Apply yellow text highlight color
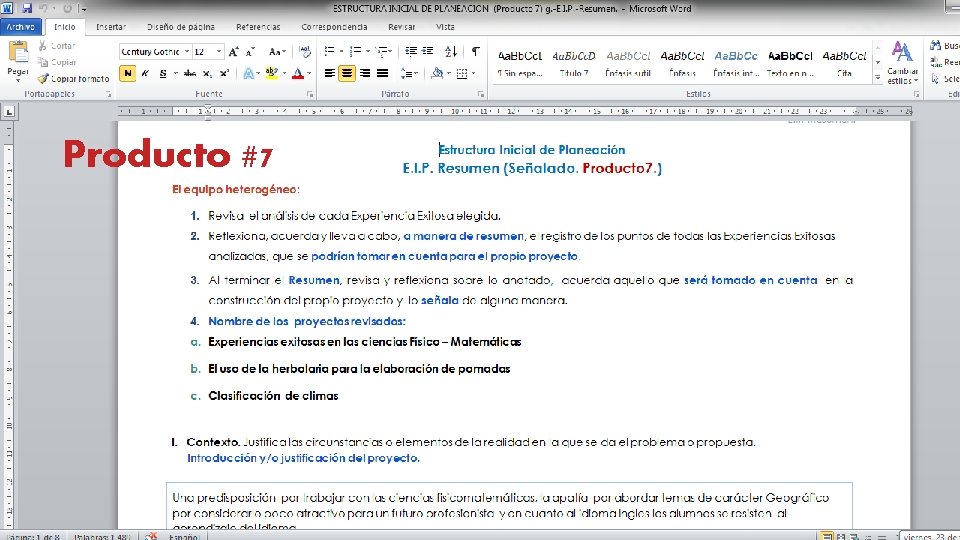Screen dimensions: 960x540 [x=272, y=73]
